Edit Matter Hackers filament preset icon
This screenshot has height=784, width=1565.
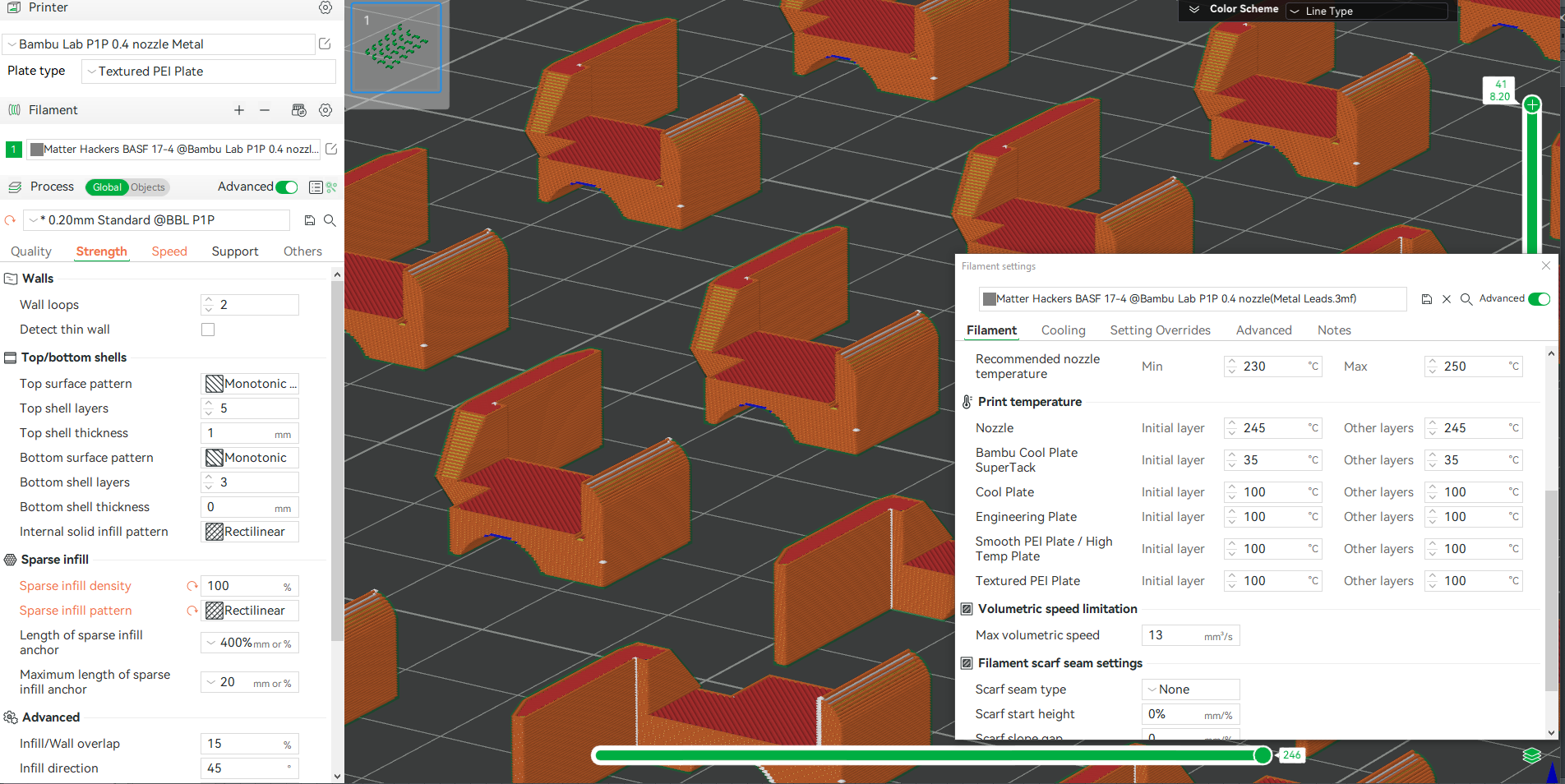[x=331, y=149]
